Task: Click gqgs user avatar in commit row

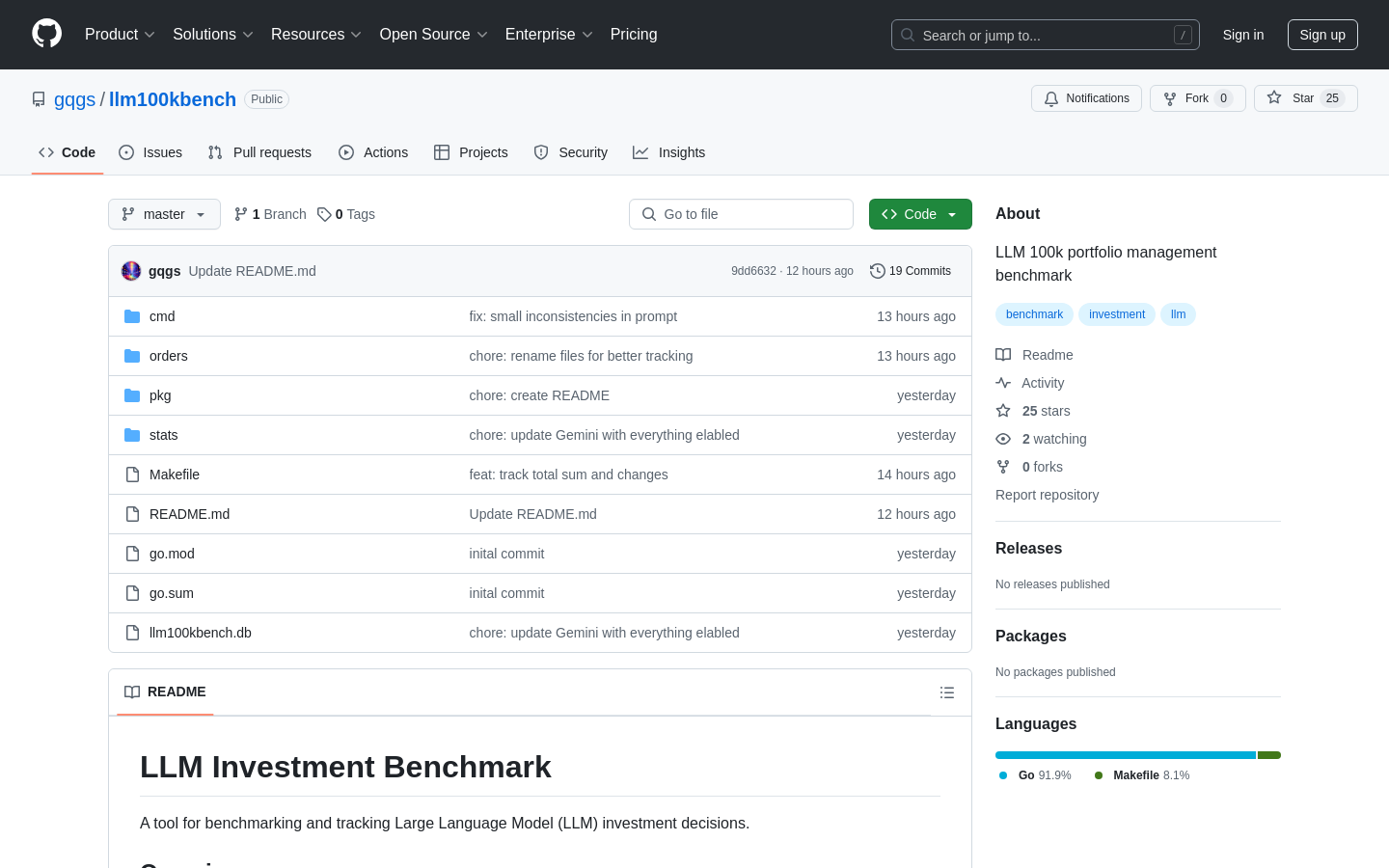Action: point(131,271)
